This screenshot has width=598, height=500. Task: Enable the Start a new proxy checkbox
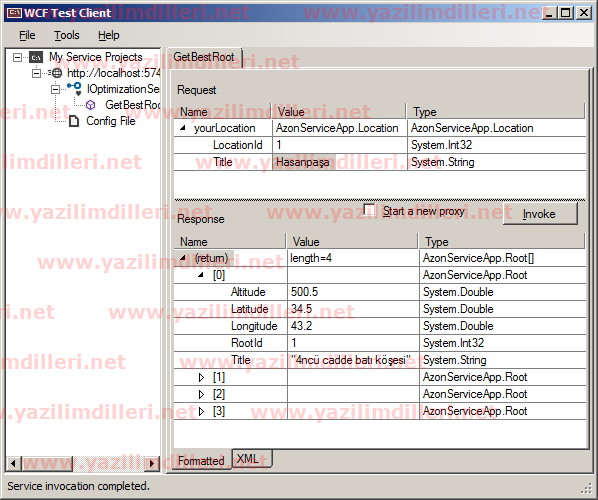[369, 210]
